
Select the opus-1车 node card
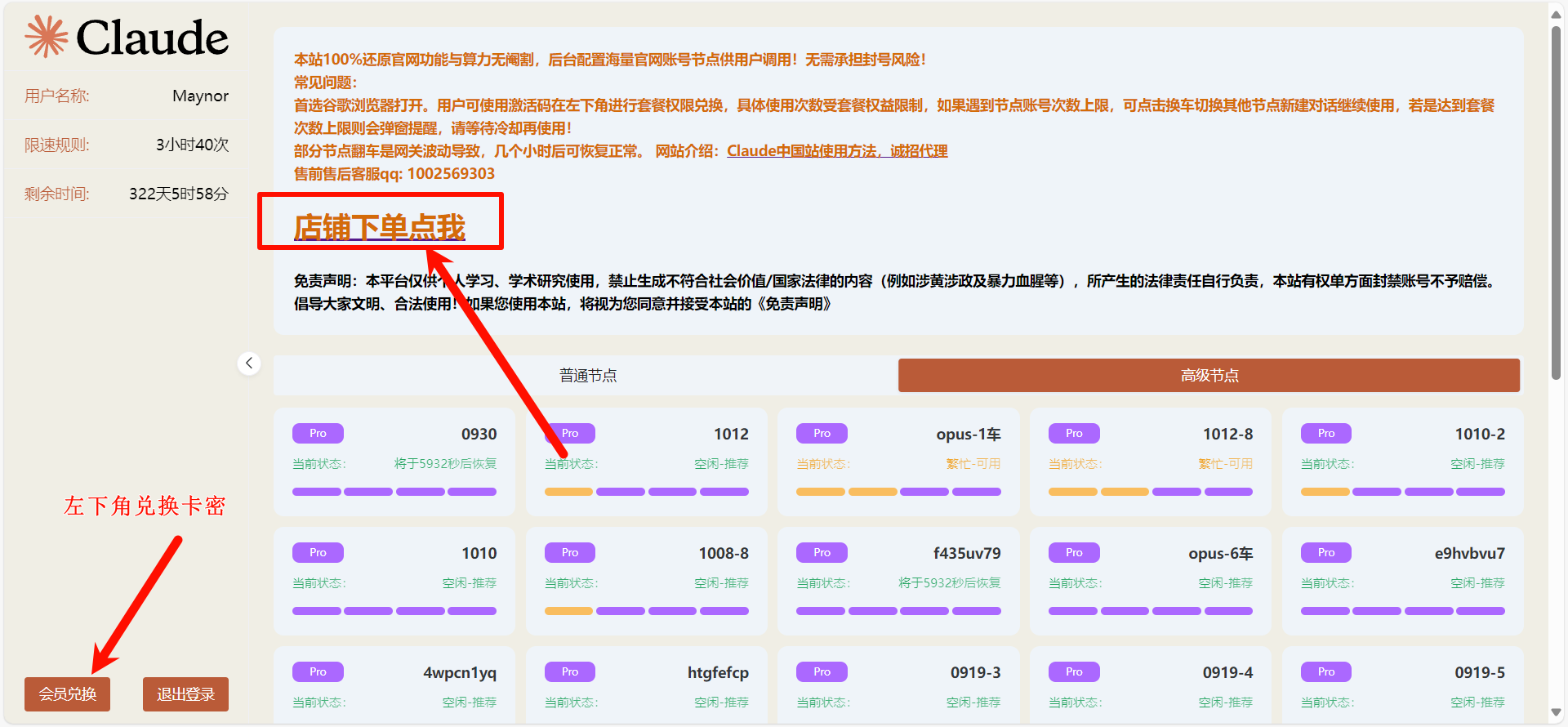point(898,462)
